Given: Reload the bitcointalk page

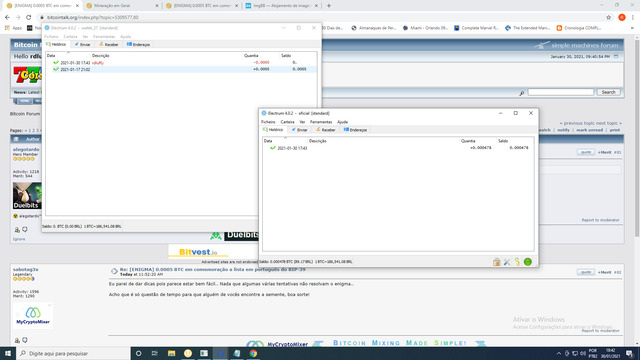Looking at the screenshot, I should coord(29,18).
